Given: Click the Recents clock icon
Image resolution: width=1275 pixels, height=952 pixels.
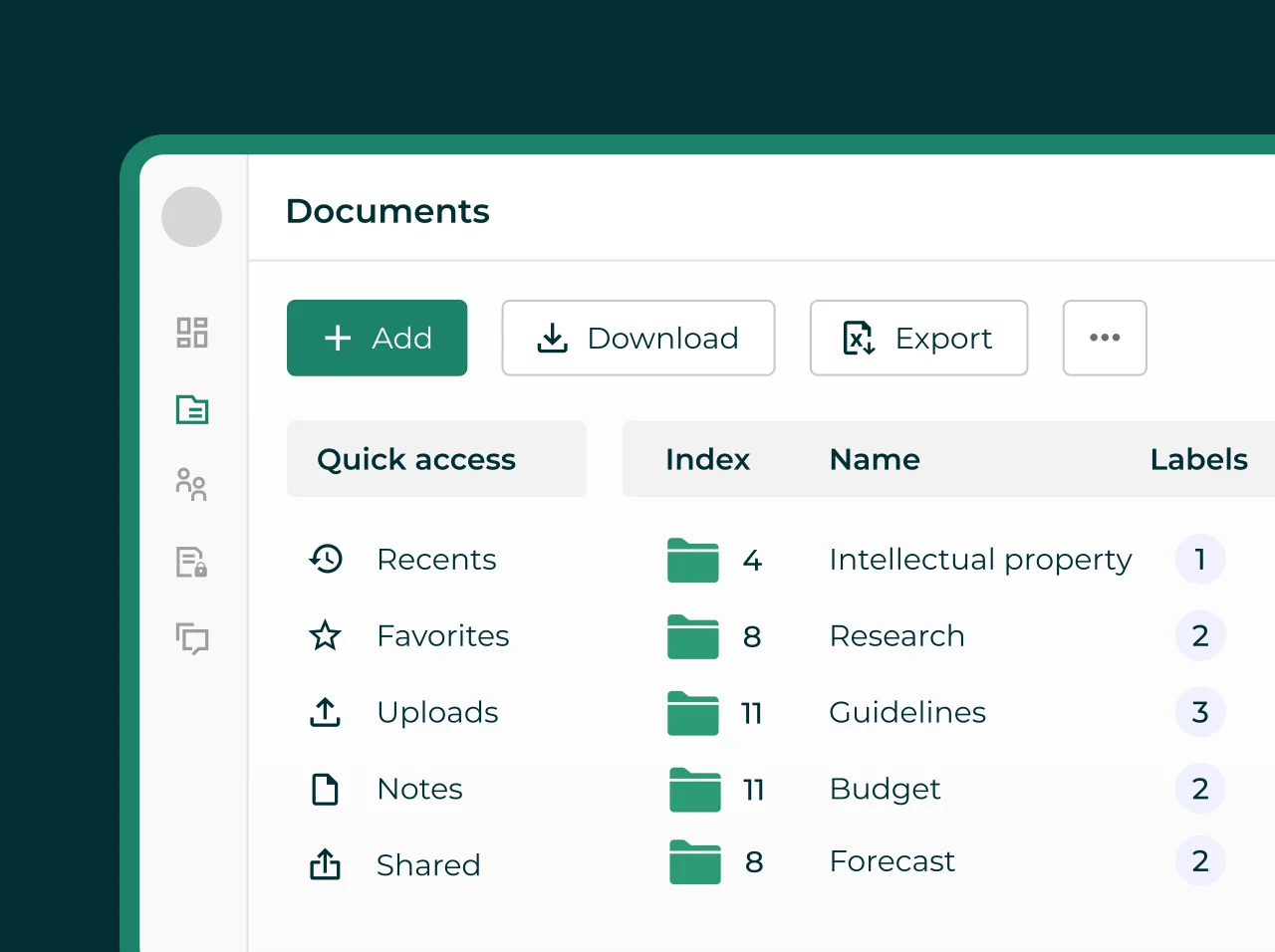Looking at the screenshot, I should coord(325,560).
